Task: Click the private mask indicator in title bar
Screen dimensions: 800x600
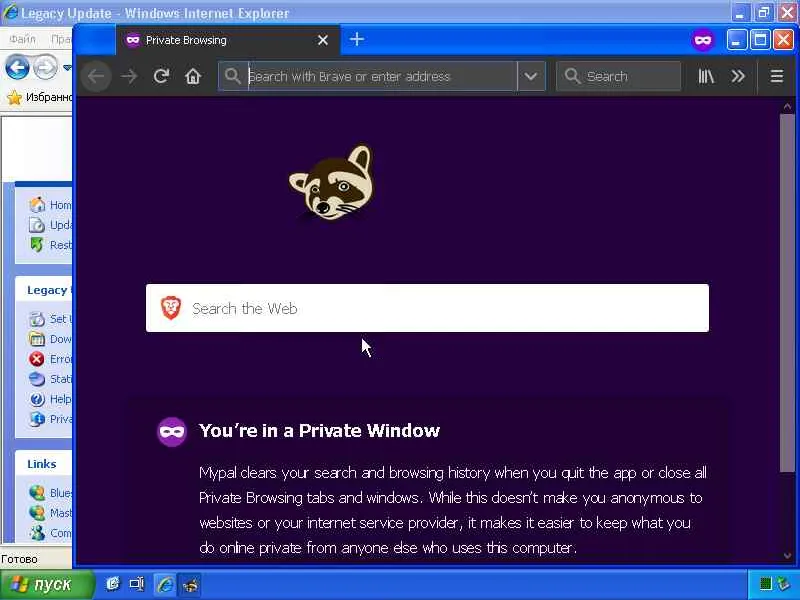Action: [703, 40]
